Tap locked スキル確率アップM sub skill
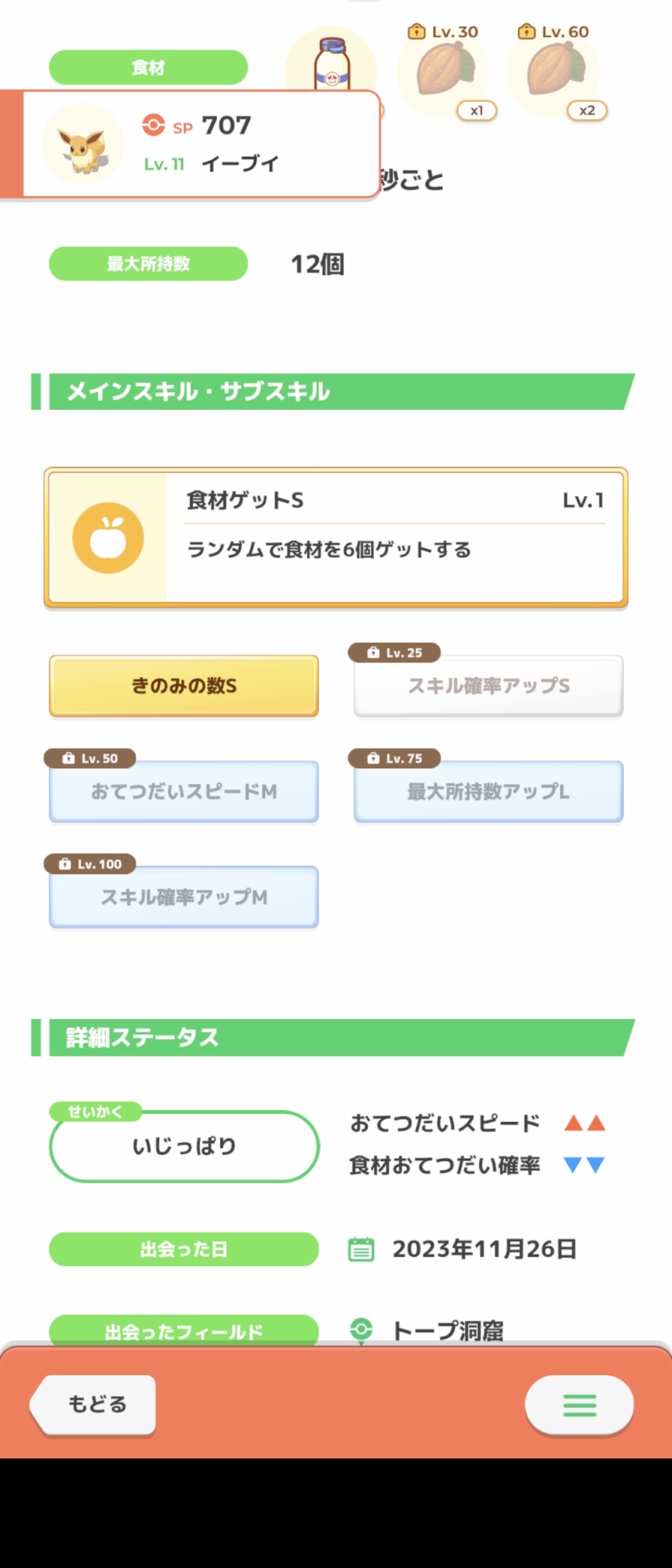672x1568 pixels. [183, 898]
